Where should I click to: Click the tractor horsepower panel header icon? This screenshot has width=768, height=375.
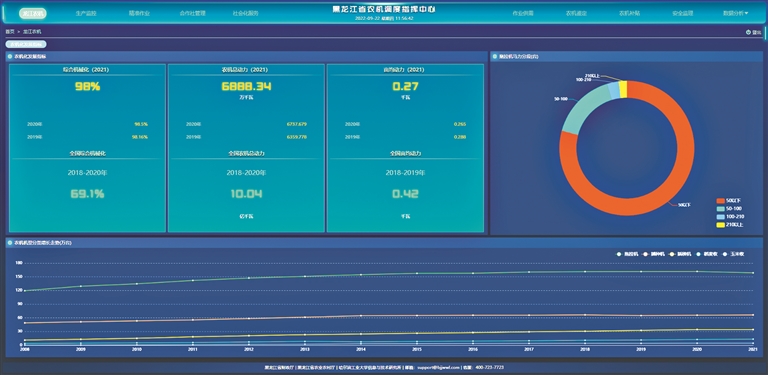tap(495, 56)
